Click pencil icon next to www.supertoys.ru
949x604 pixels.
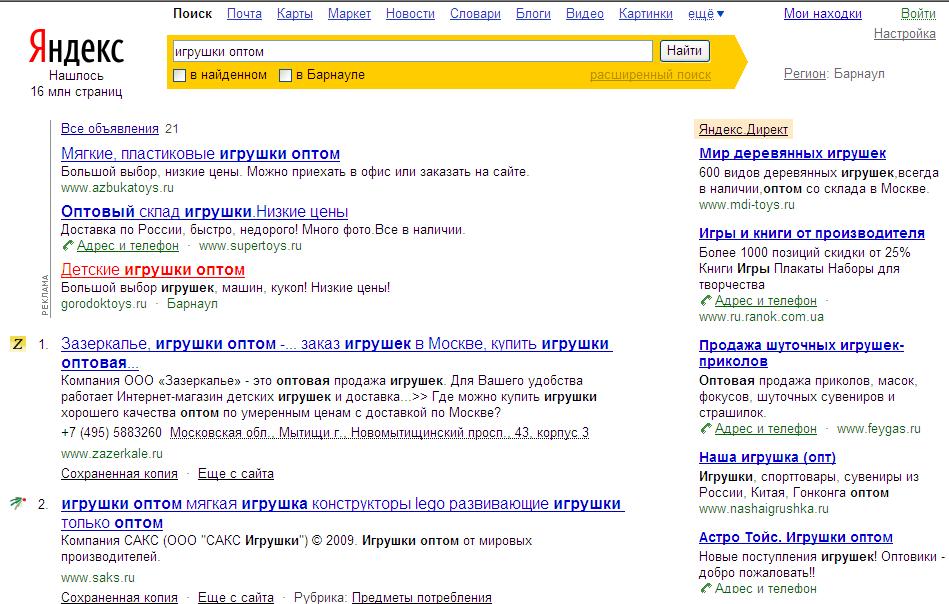pyautogui.click(x=67, y=246)
